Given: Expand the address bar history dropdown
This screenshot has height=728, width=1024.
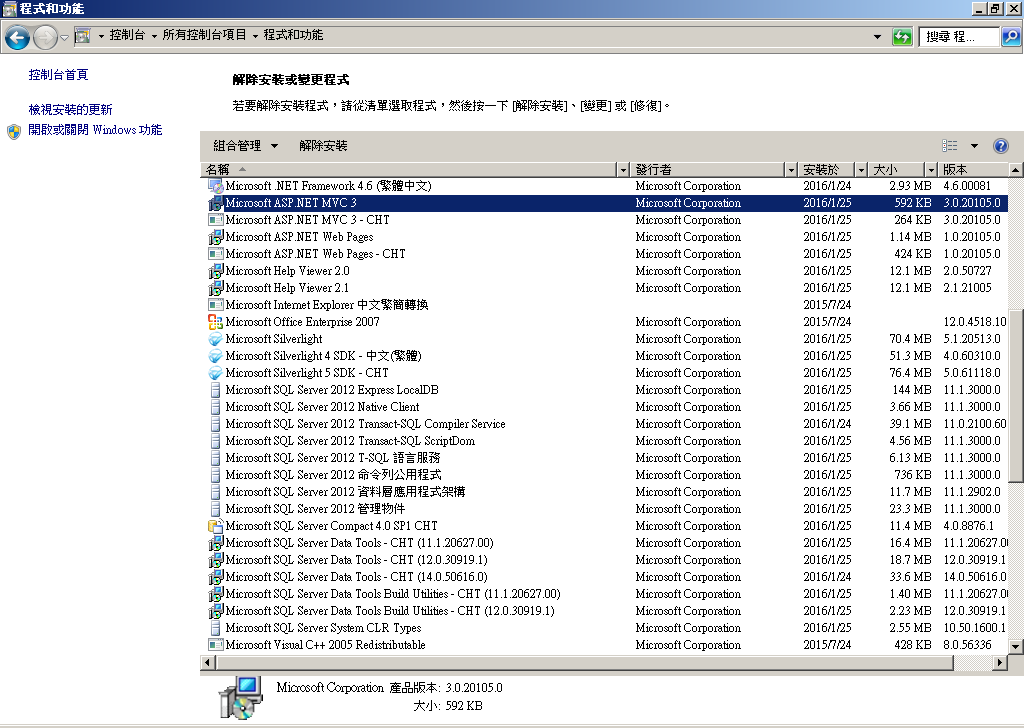Looking at the screenshot, I should click(x=877, y=37).
